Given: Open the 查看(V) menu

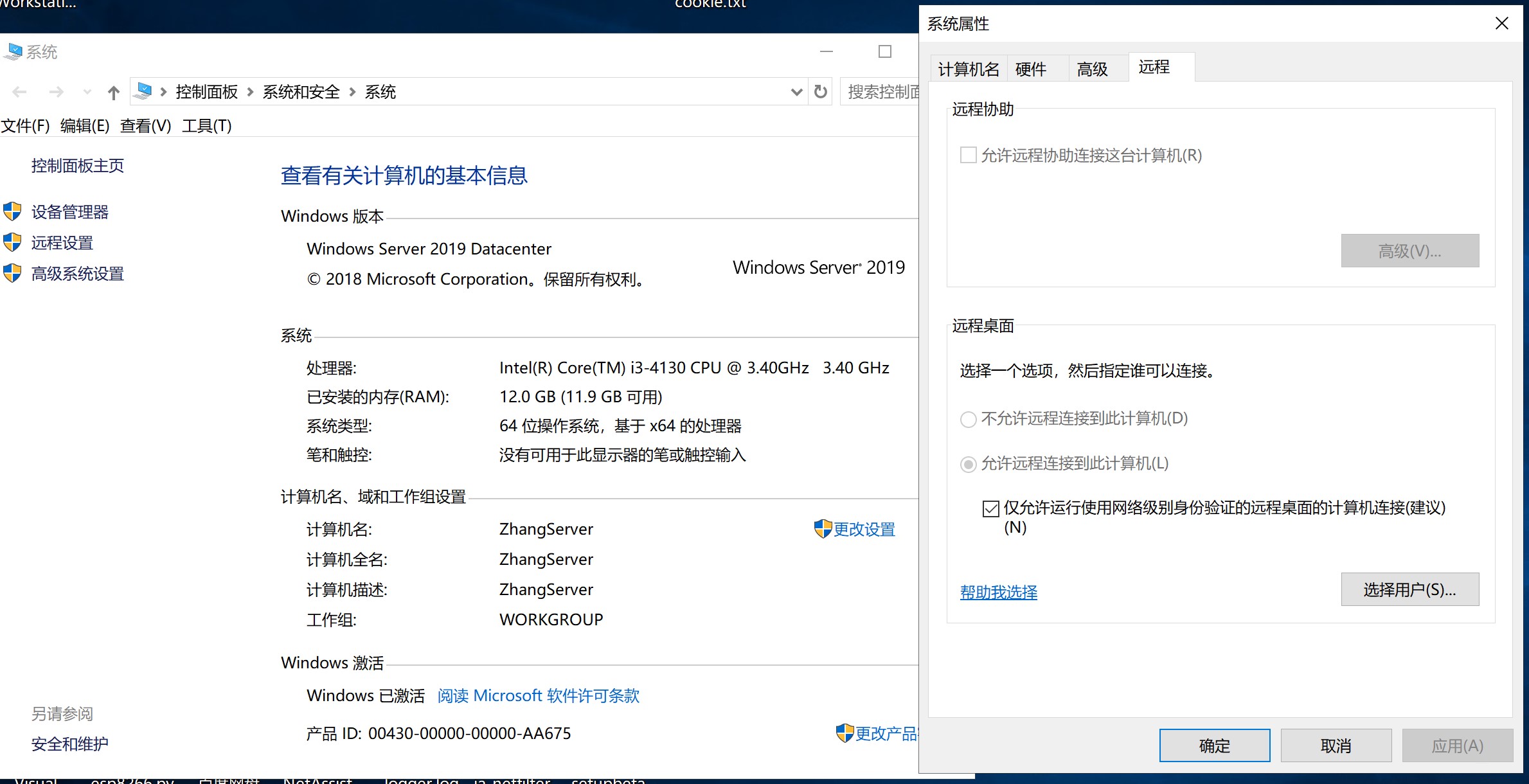Looking at the screenshot, I should click(x=145, y=125).
